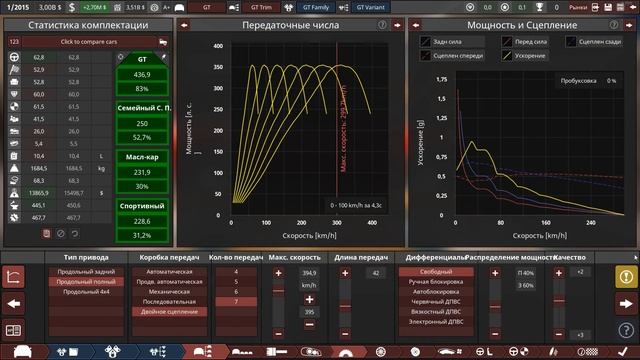This screenshot has width=640, height=360.
Task: Switch Мощность и Сцепление panel to previous graph
Action: 416,25
